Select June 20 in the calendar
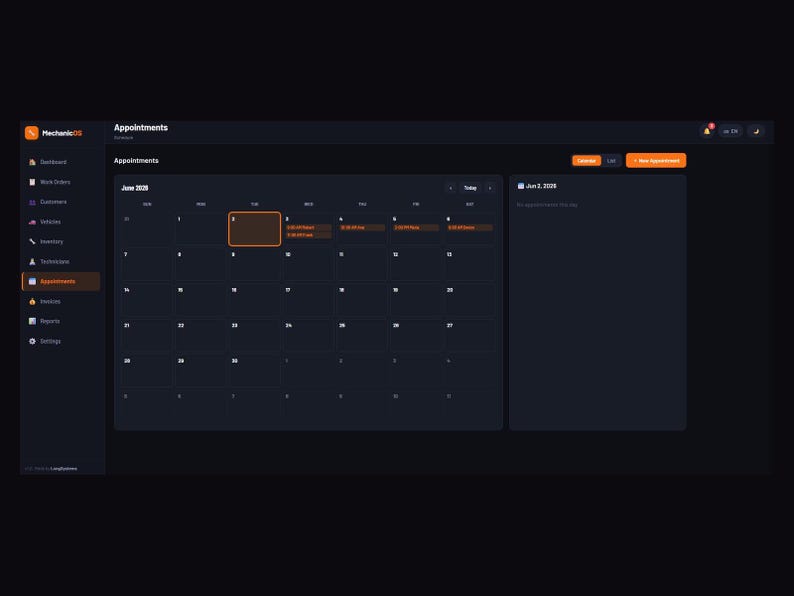794x596 pixels. (469, 300)
